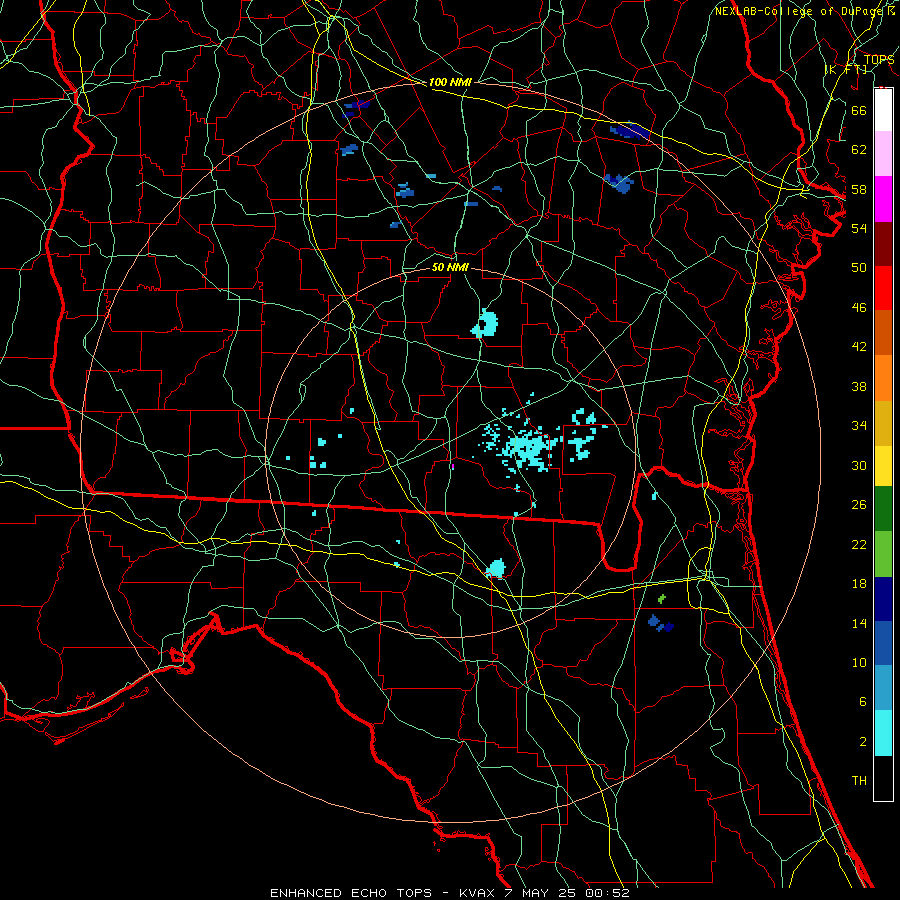Screen dimensions: 900x900
Task: Click the 66 legend value
Action: 859,111
